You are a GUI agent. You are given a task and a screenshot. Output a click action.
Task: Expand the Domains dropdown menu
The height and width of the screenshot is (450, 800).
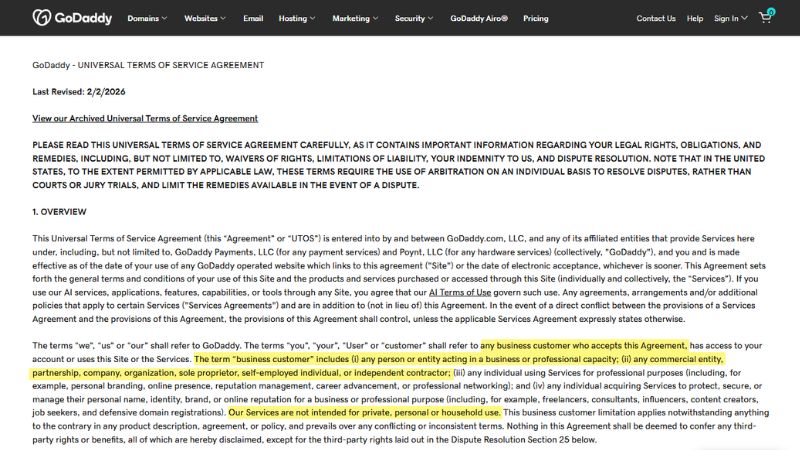(145, 18)
